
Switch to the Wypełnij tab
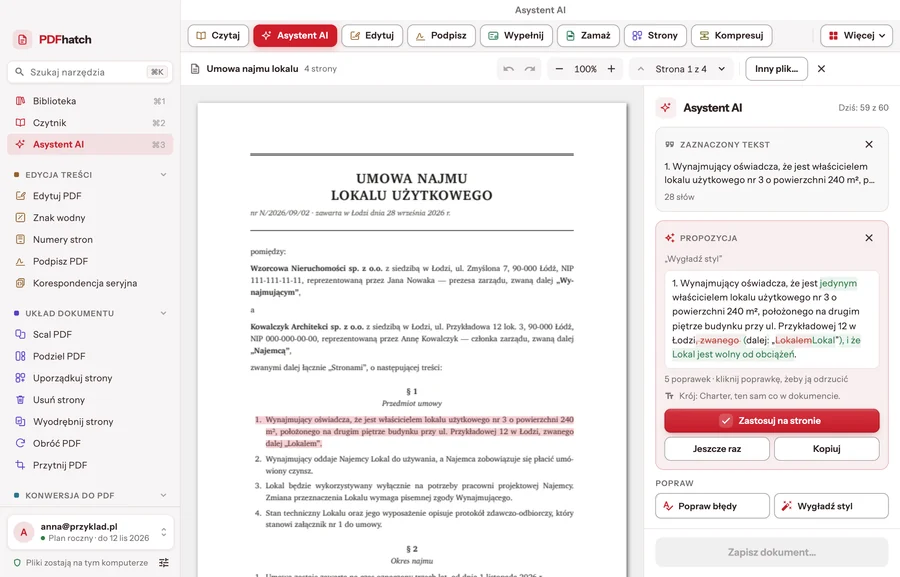pos(516,36)
